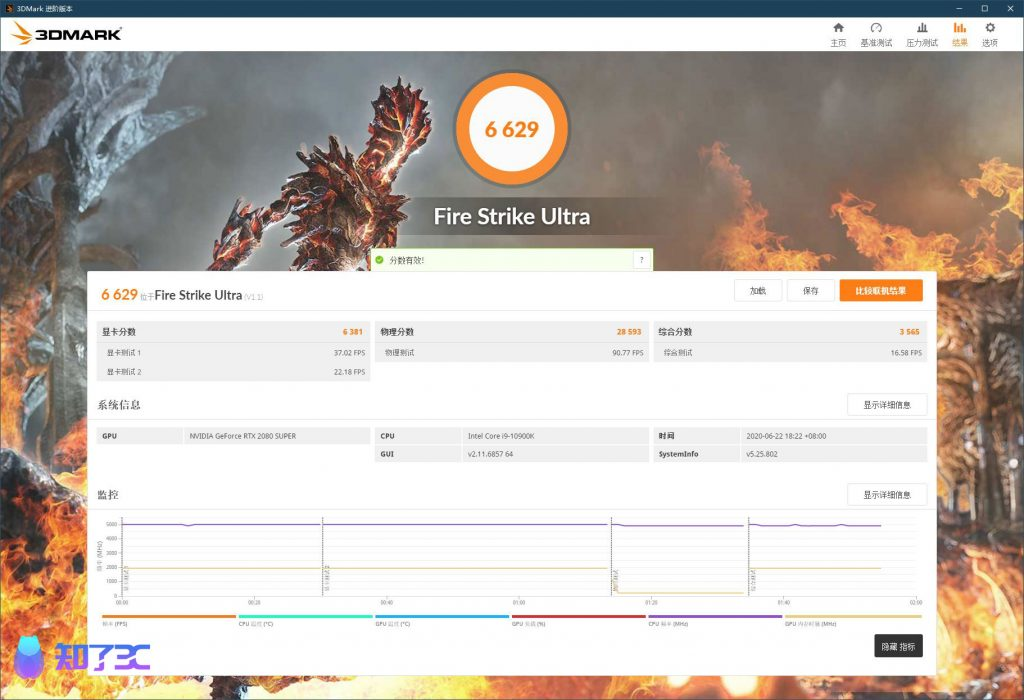Select the physics score value 28 593
1024x700 pixels.
point(629,332)
